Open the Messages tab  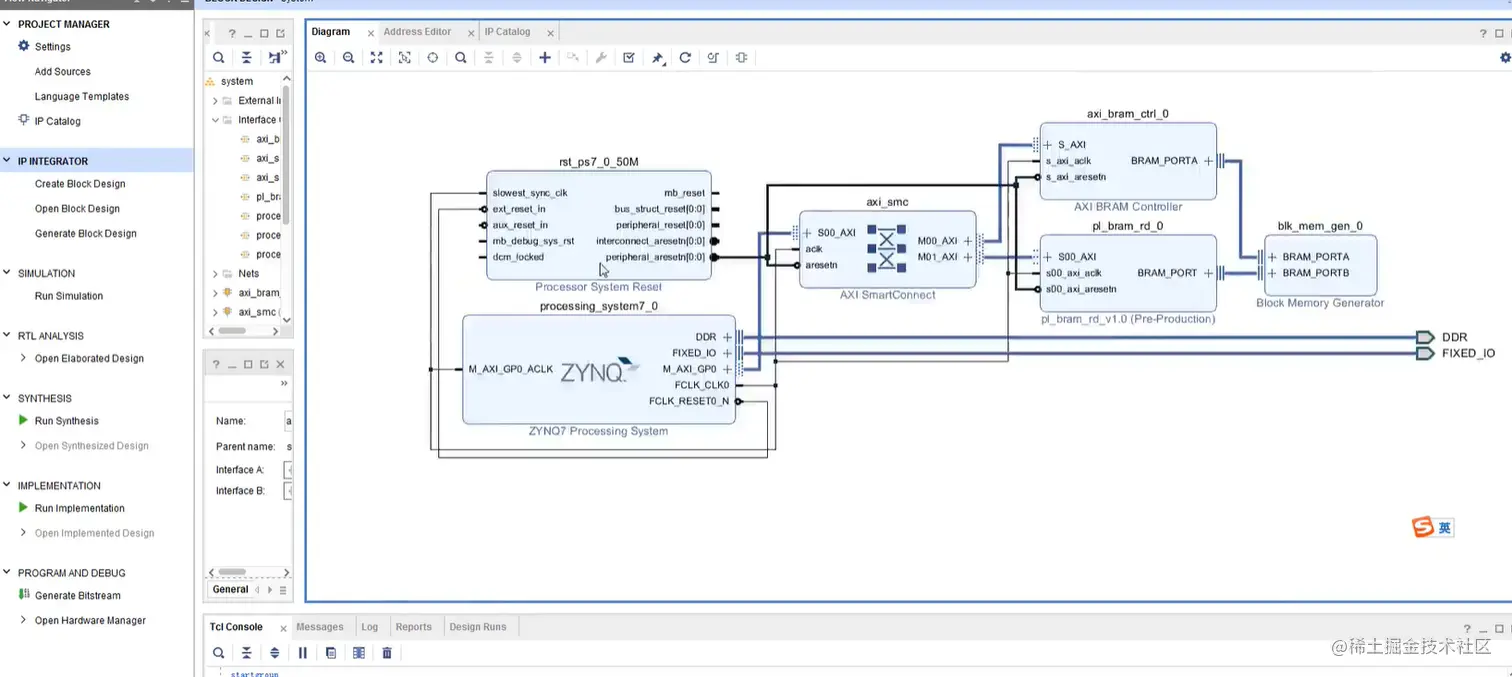click(x=320, y=627)
